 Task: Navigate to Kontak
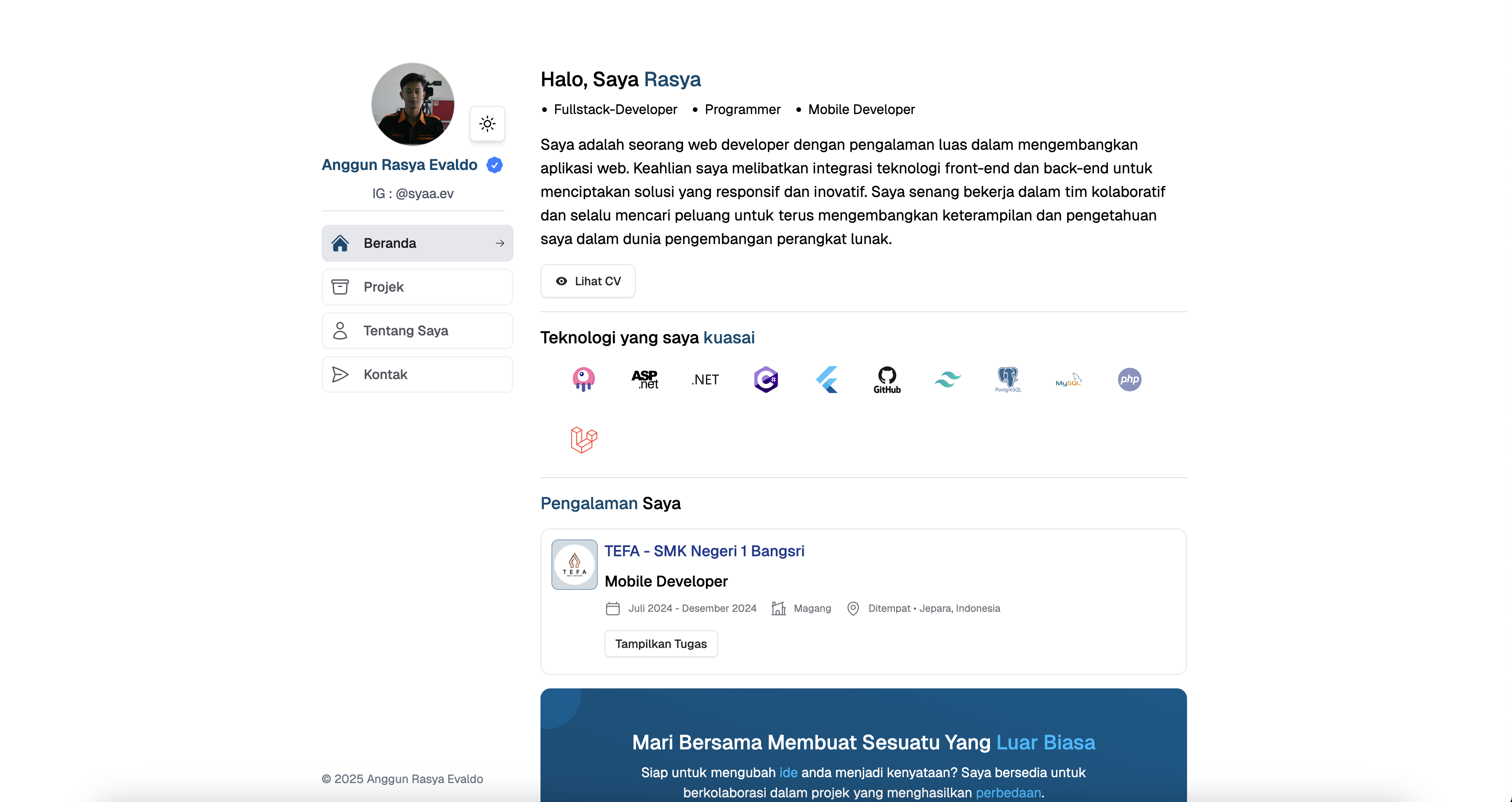(417, 374)
